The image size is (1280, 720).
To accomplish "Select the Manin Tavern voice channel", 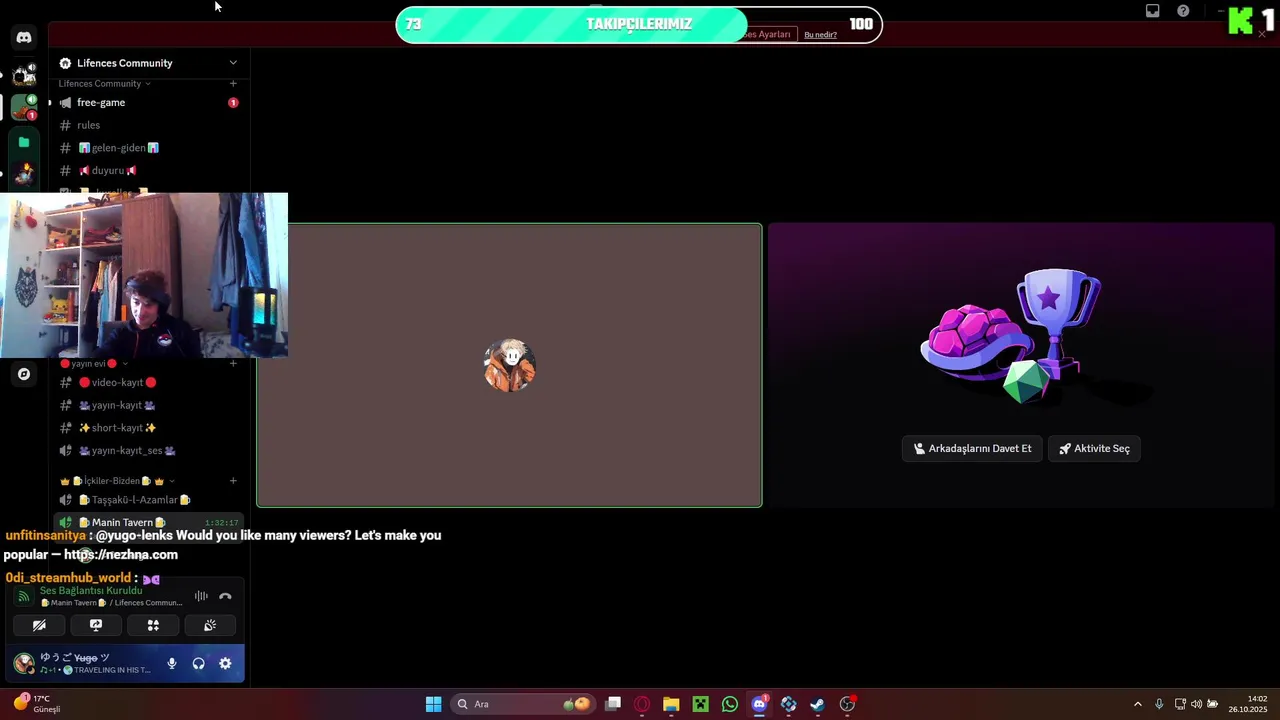I will tap(147, 523).
